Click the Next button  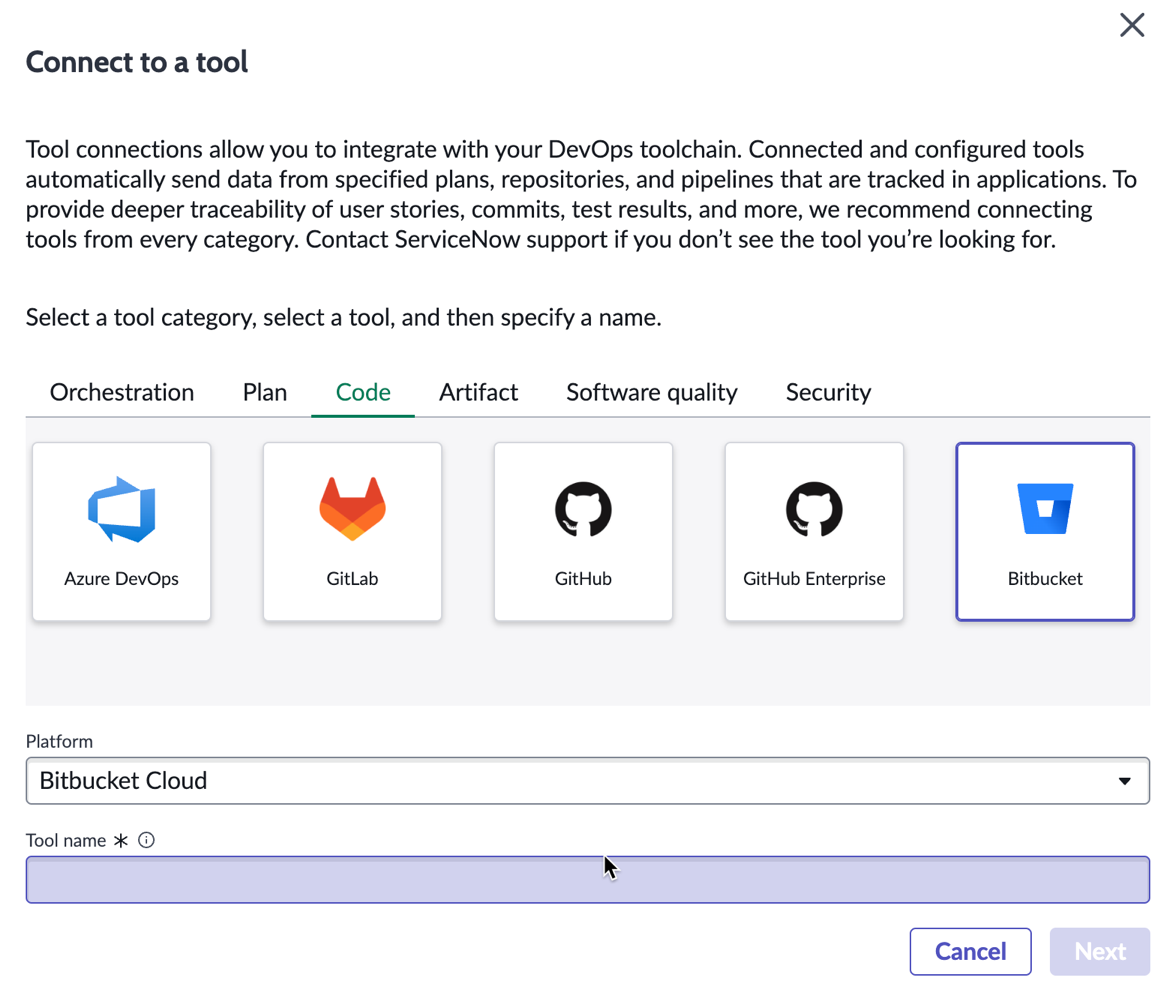coord(1100,952)
